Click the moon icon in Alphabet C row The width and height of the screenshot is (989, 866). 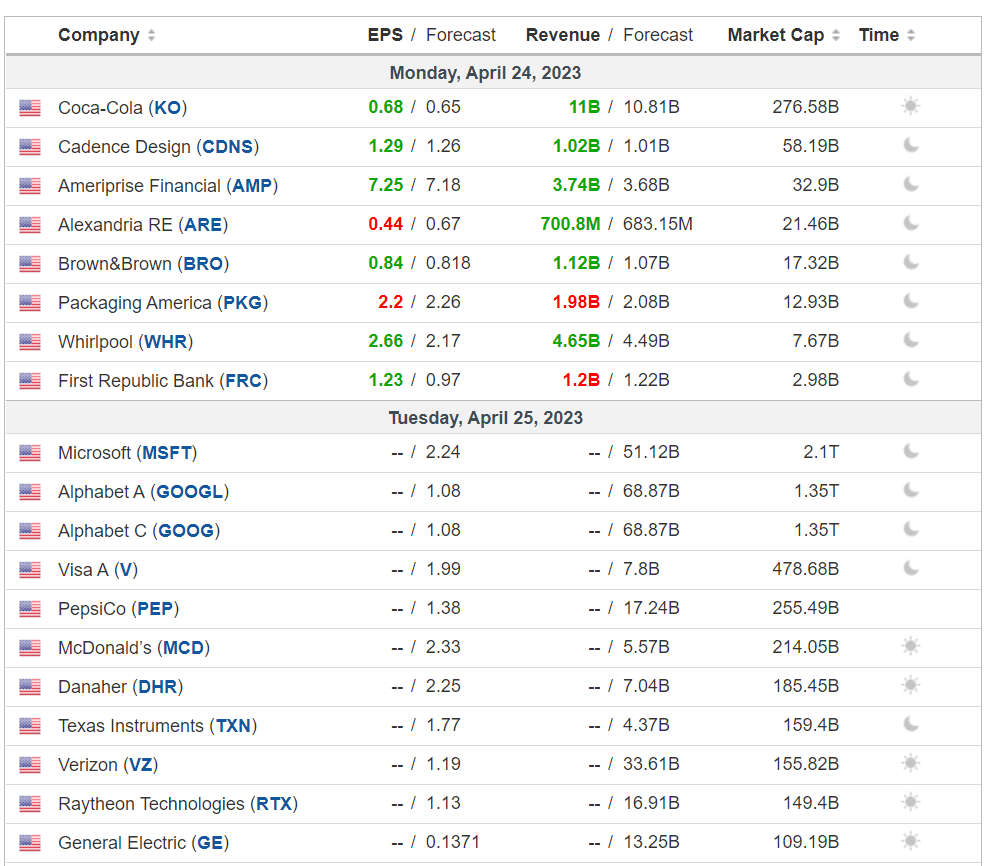coord(910,530)
